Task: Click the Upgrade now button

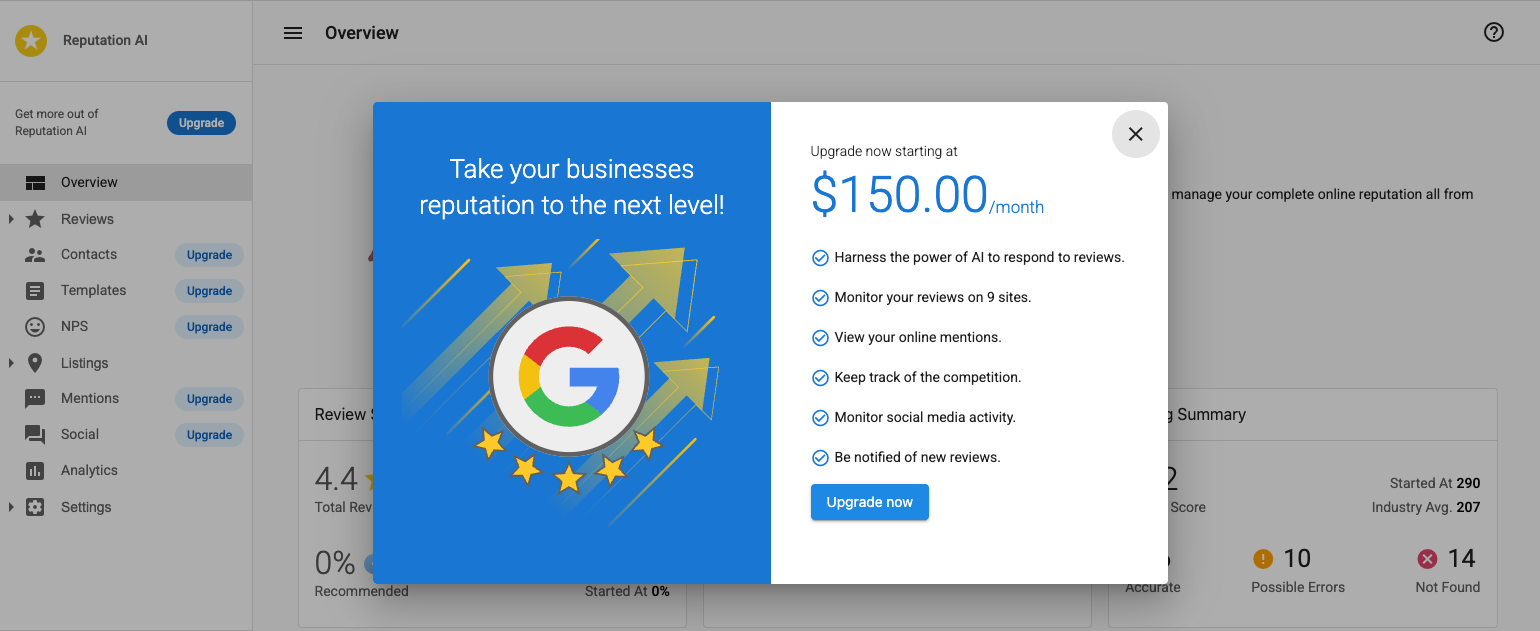Action: (869, 502)
